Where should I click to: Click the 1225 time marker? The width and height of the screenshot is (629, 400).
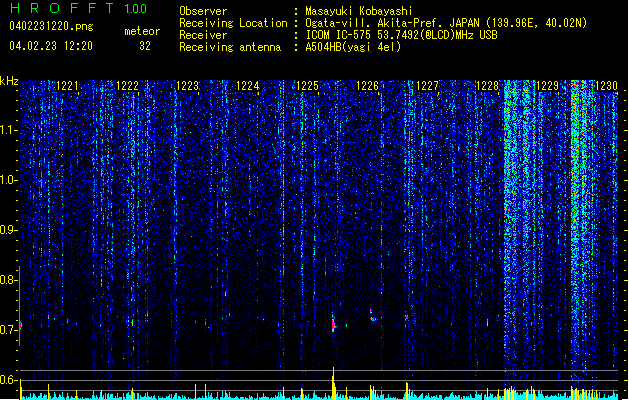[x=307, y=85]
